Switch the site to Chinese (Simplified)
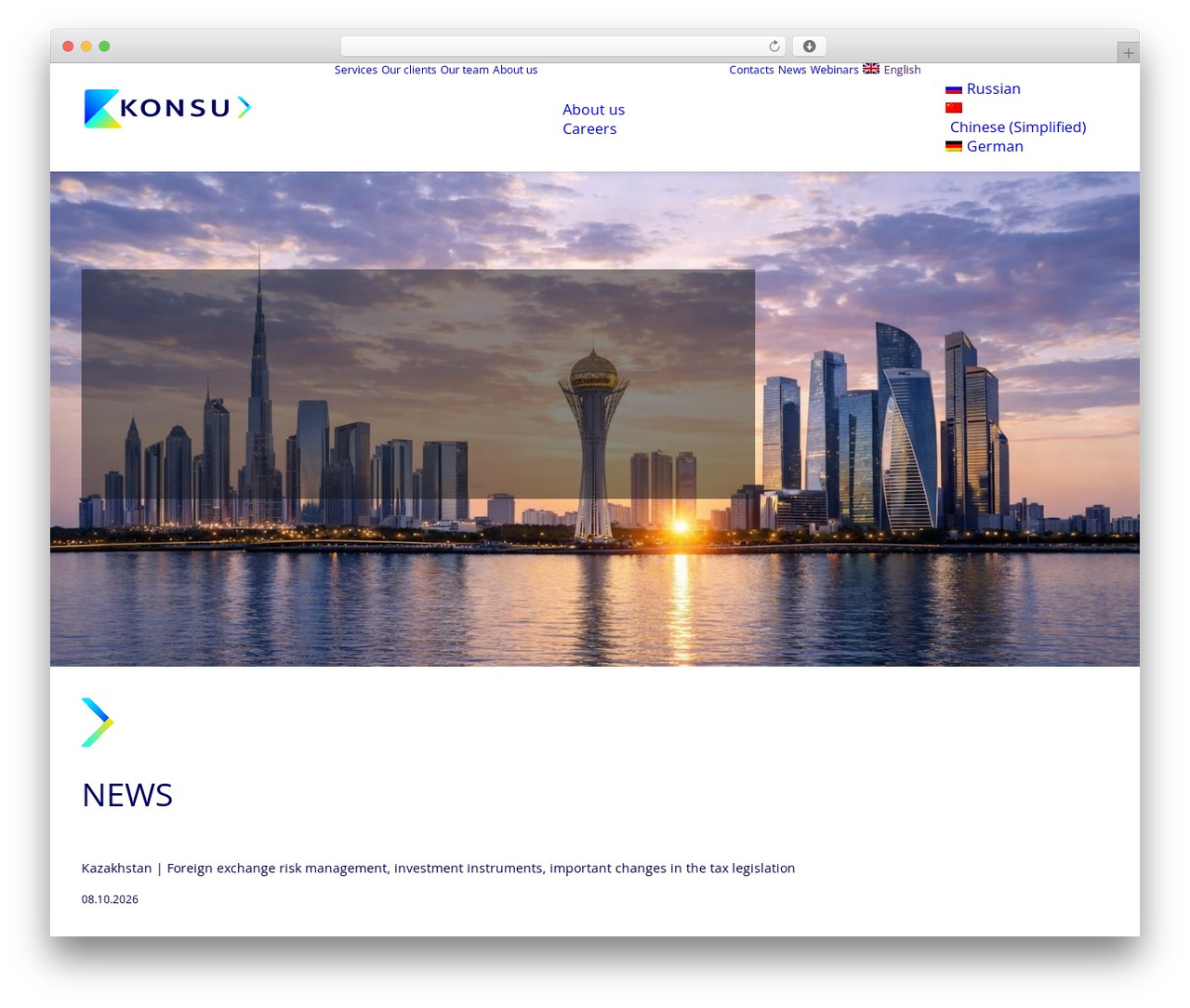 point(1018,127)
